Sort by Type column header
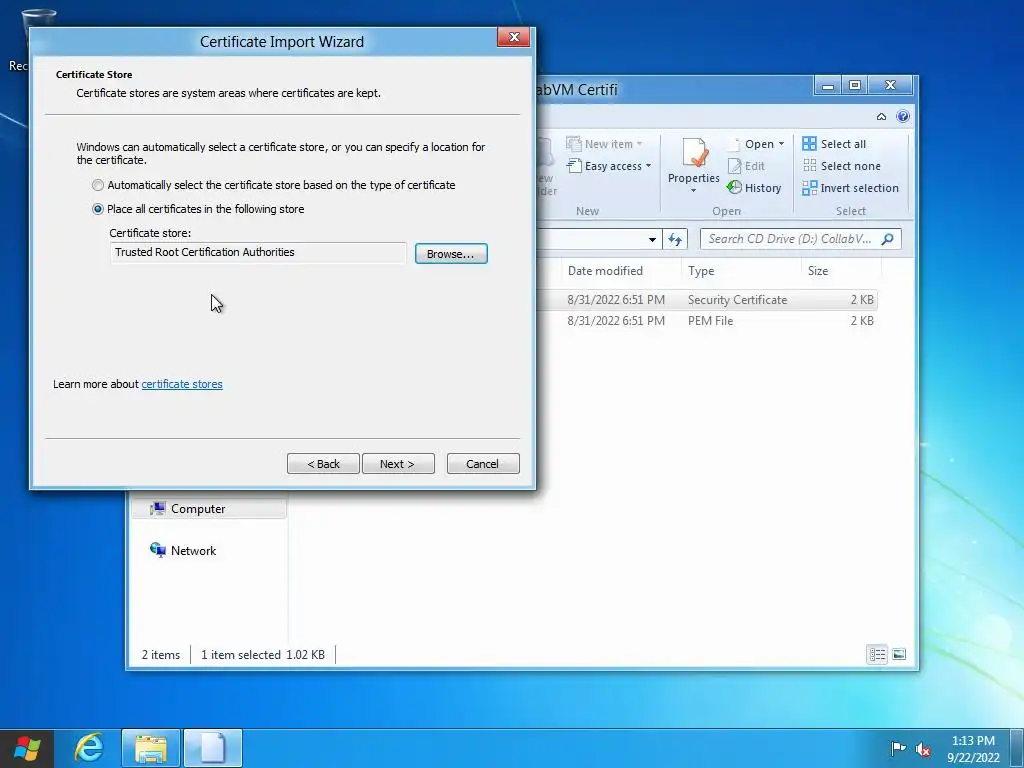 [x=701, y=270]
